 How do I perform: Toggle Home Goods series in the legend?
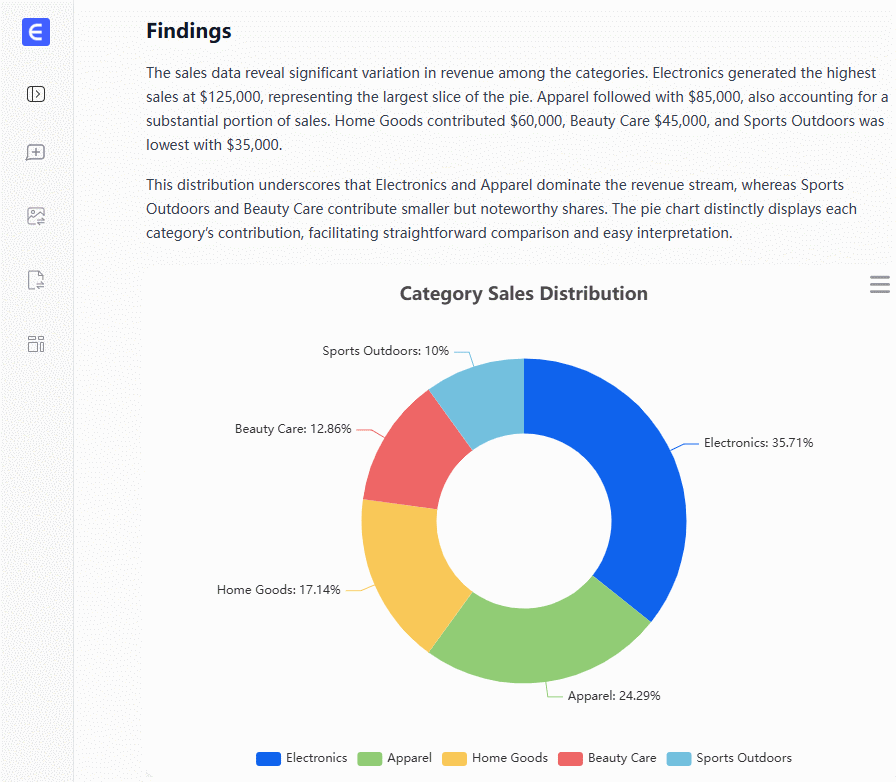(x=495, y=758)
